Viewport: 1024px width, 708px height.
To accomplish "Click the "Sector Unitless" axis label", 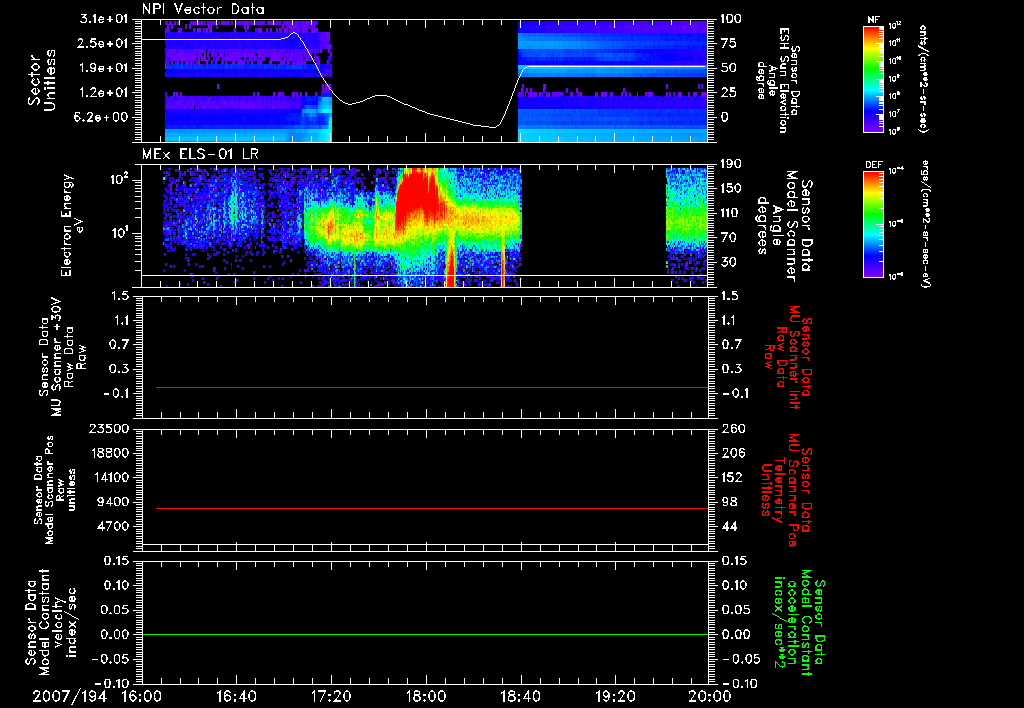I will tap(42, 80).
